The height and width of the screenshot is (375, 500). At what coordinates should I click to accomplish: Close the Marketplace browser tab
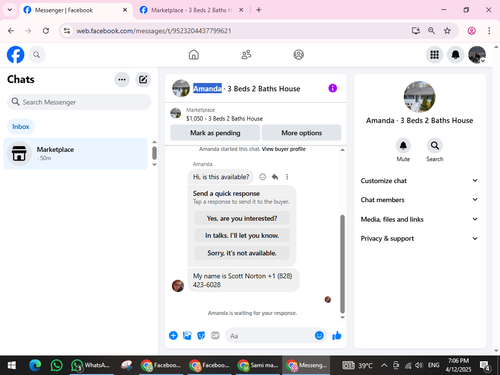[x=241, y=10]
